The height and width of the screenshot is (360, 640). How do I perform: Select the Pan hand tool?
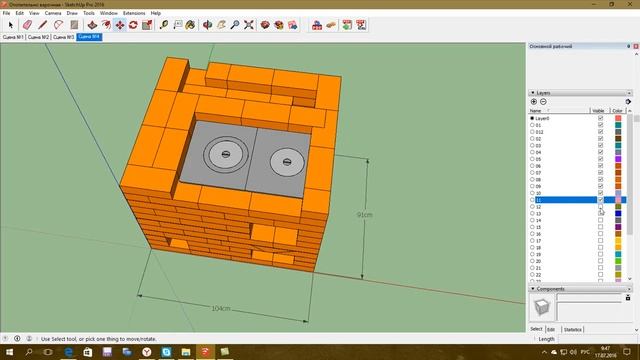pos(221,25)
